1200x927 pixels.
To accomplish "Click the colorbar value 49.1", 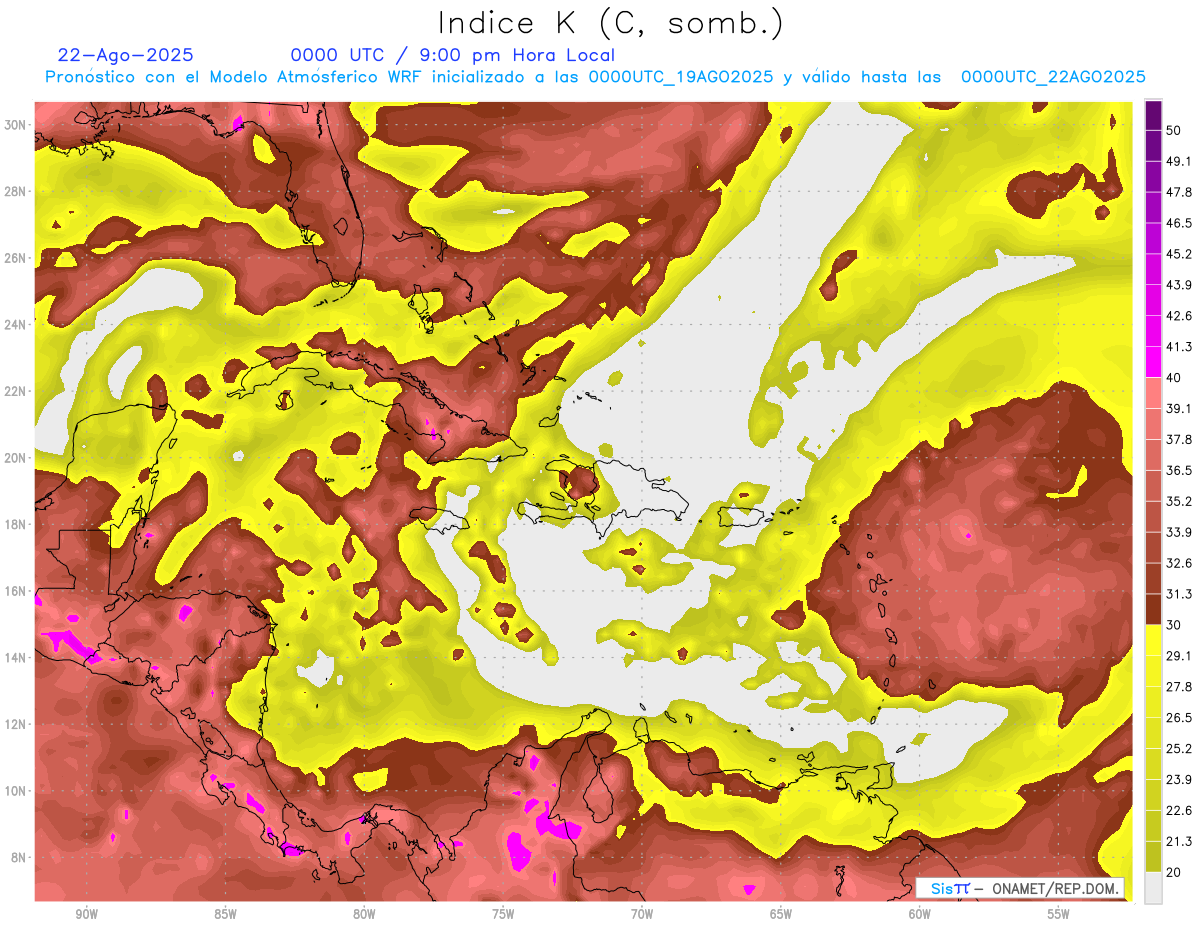I will [x=1178, y=161].
